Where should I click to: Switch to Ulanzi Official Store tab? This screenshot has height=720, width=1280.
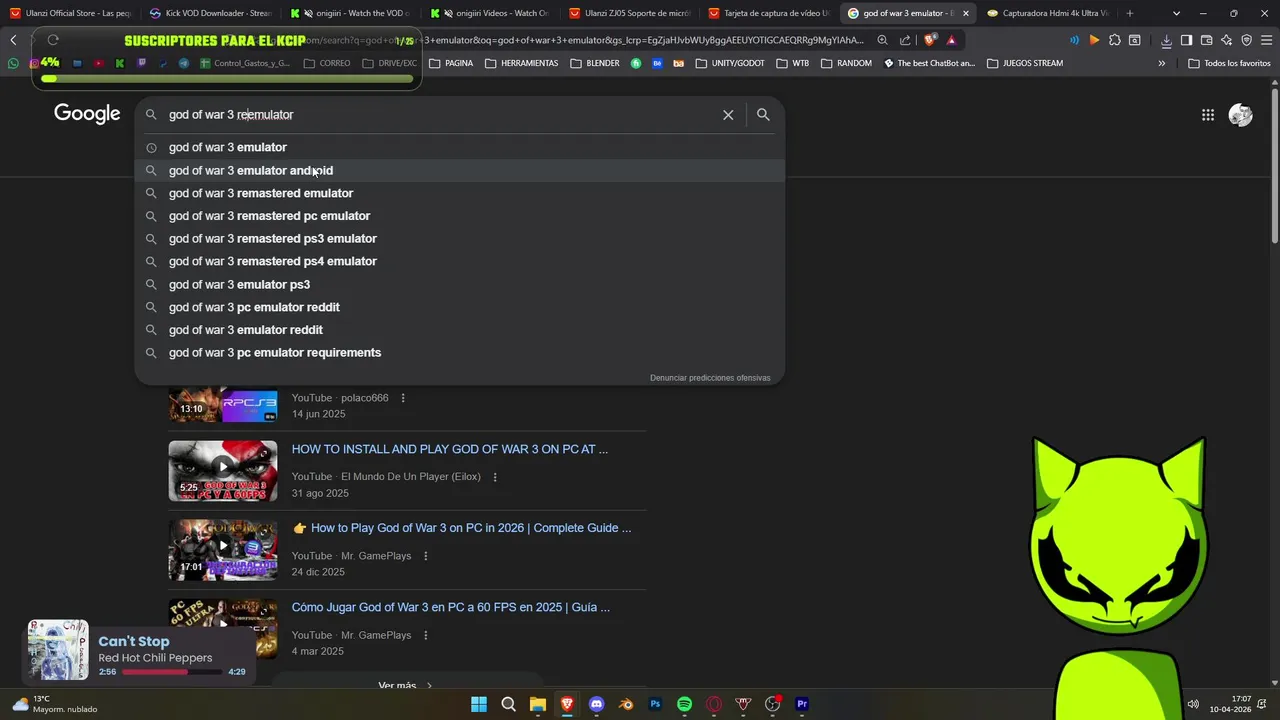point(70,13)
